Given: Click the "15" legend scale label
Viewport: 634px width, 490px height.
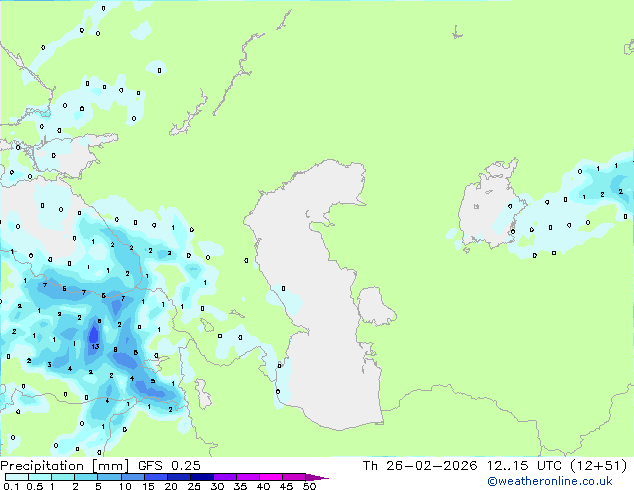Looking at the screenshot, I should (148, 486).
